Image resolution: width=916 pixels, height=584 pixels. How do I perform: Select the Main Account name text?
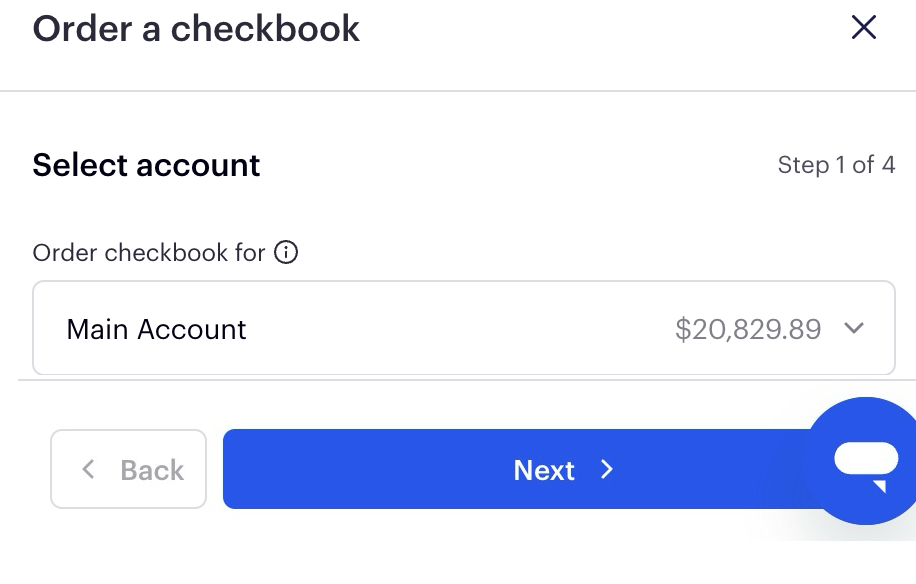(x=157, y=329)
